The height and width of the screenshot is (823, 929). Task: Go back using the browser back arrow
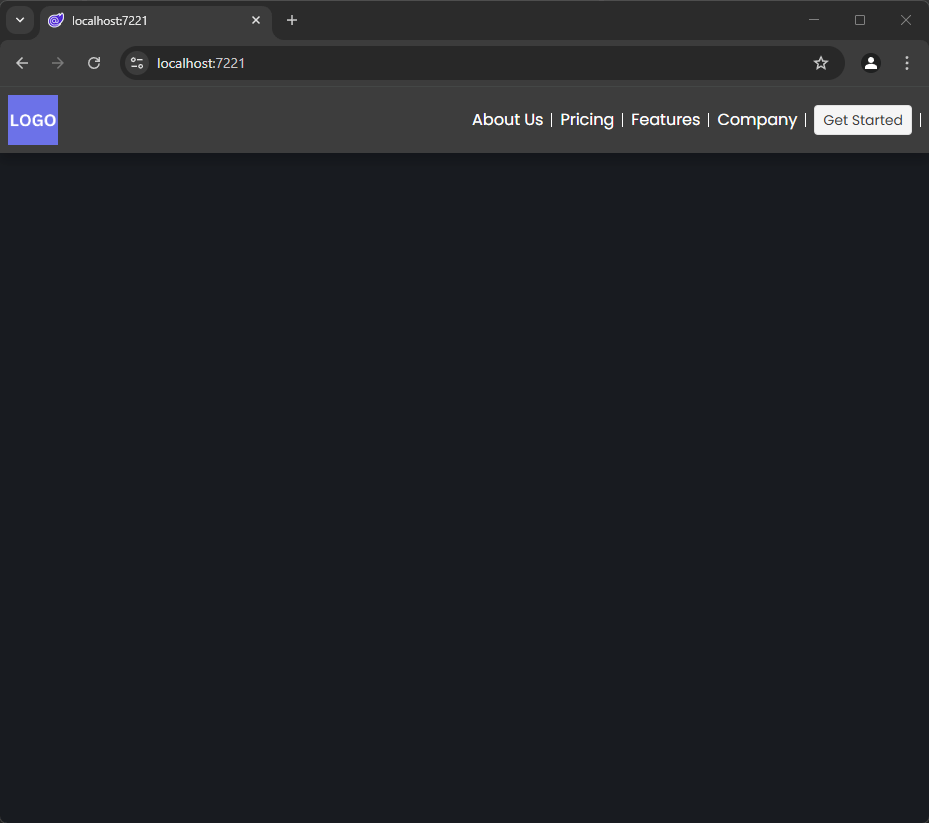[22, 63]
